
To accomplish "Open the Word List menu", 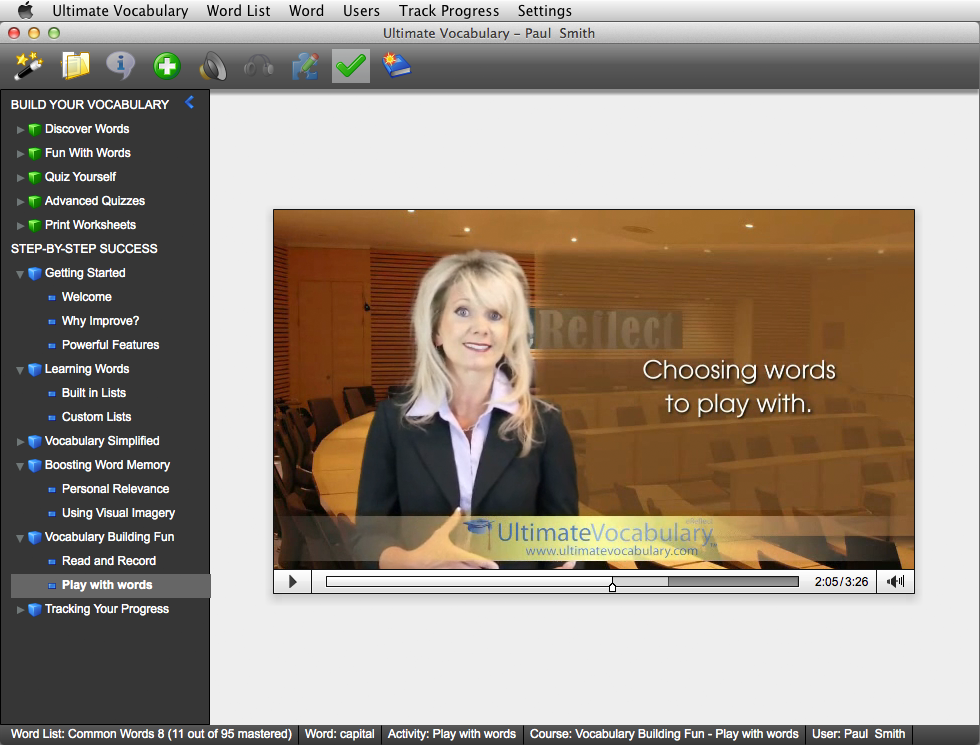I will [x=238, y=11].
